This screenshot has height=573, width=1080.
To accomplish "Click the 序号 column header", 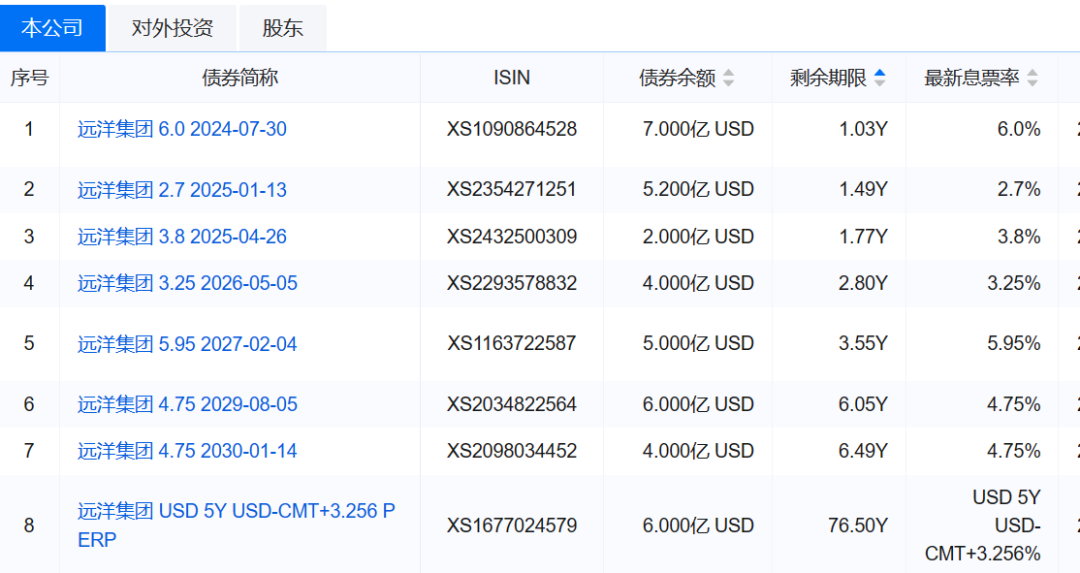I will 29,78.
